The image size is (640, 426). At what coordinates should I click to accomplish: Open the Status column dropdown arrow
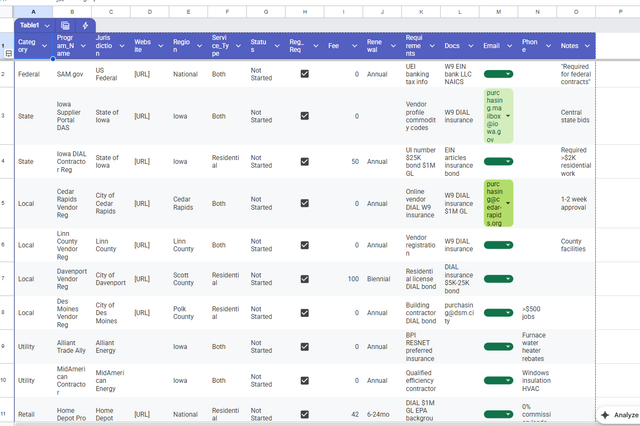pyautogui.click(x=277, y=46)
